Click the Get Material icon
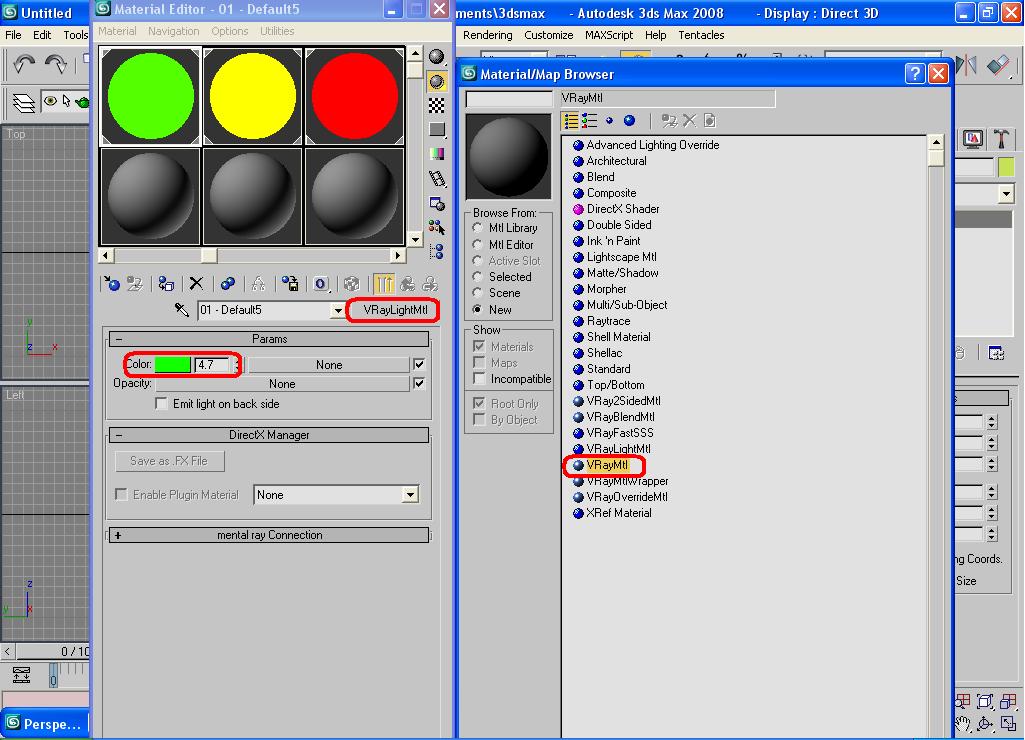The width and height of the screenshot is (1025, 740). [x=112, y=284]
